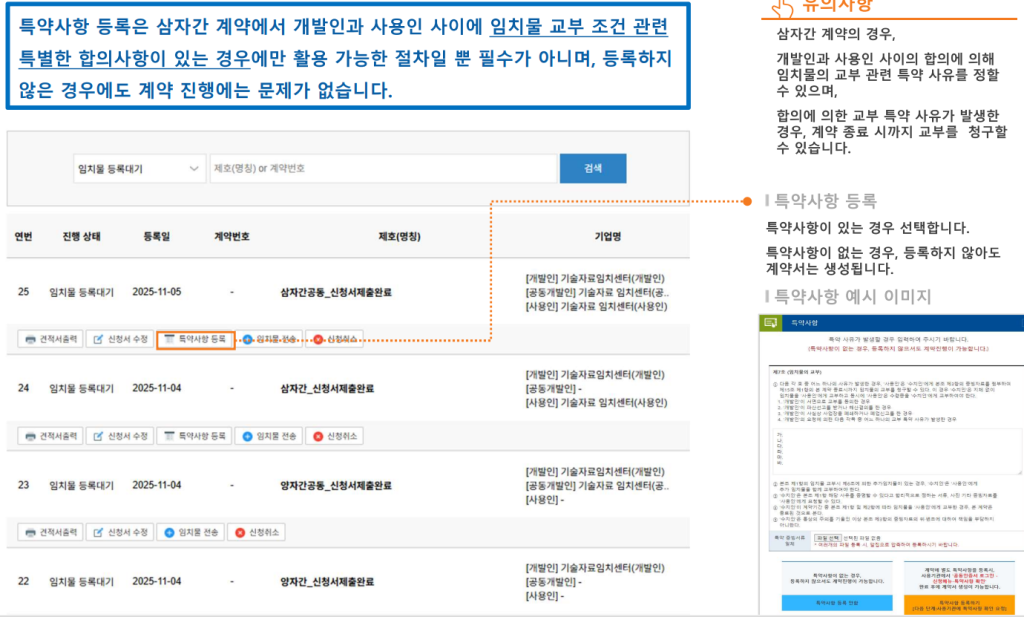Open 특약사항 등록 for row 25
1024x617 pixels.
pos(195,340)
